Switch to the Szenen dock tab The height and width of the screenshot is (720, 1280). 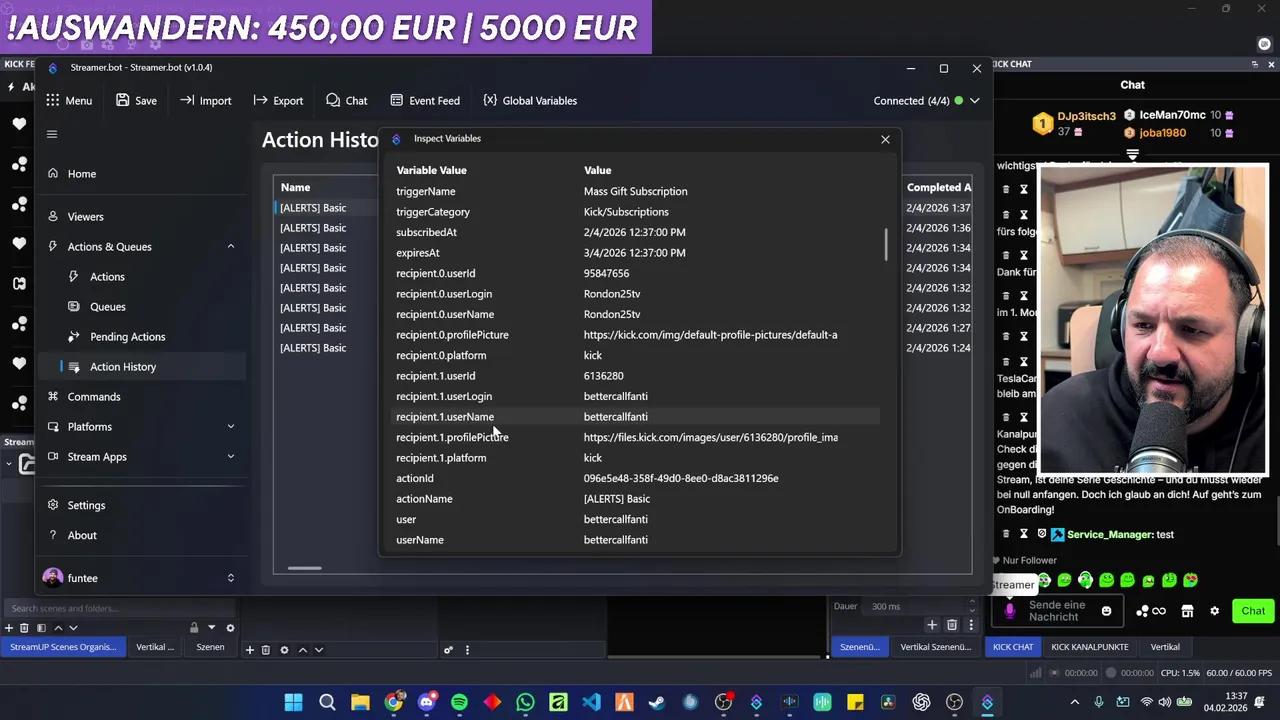pyautogui.click(x=210, y=647)
